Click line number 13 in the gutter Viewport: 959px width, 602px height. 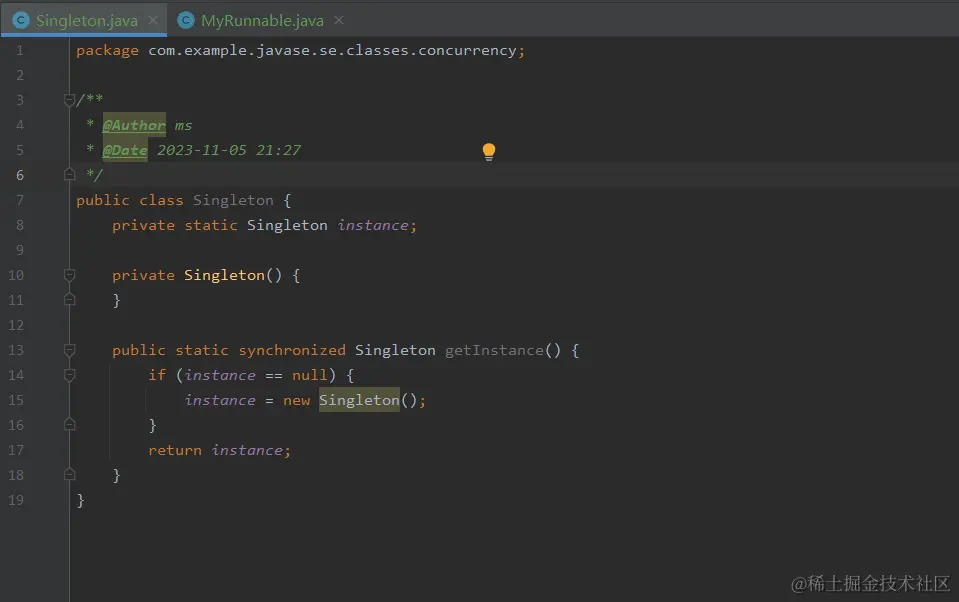pyautogui.click(x=16, y=350)
